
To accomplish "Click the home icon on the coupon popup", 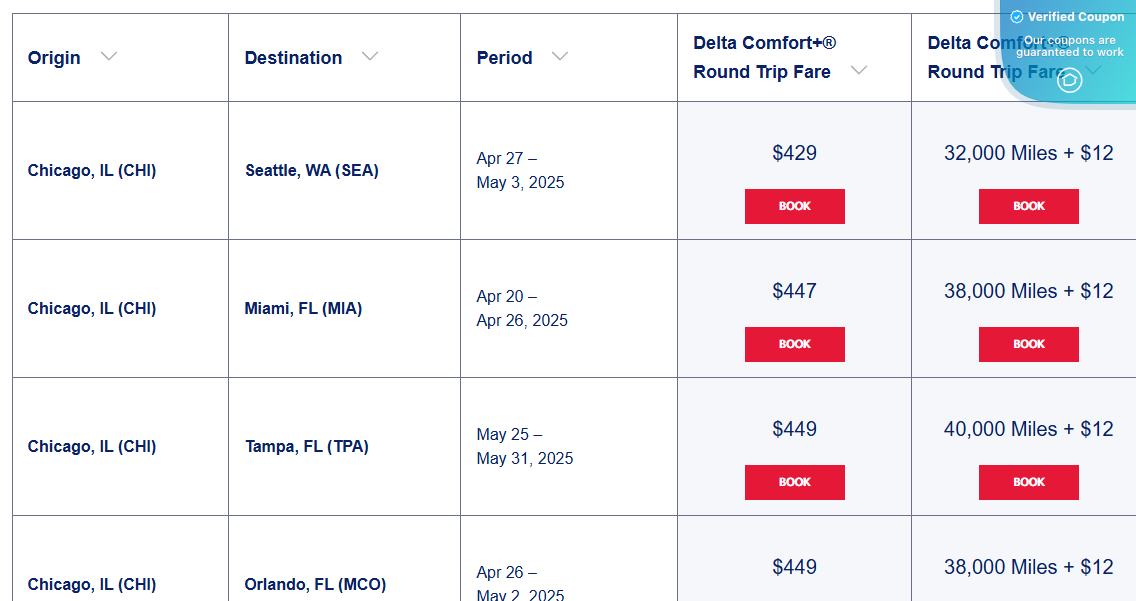I will [1069, 80].
